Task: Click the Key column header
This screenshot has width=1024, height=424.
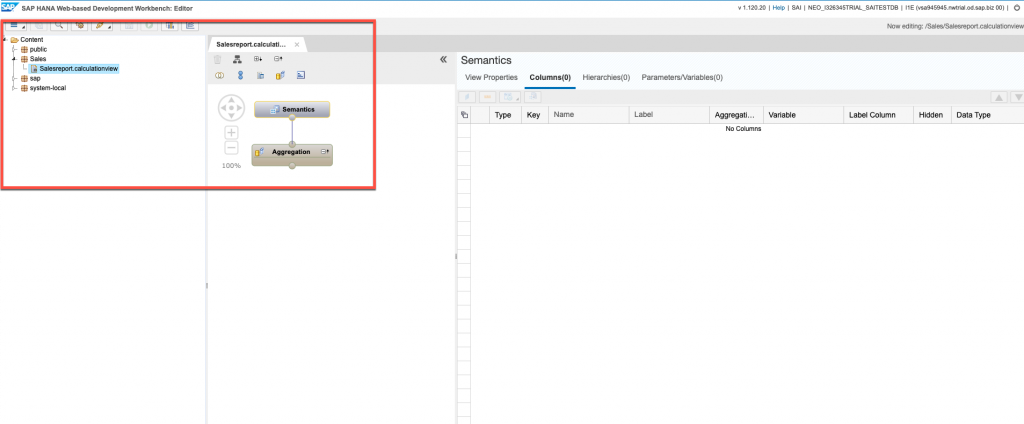Action: click(534, 115)
